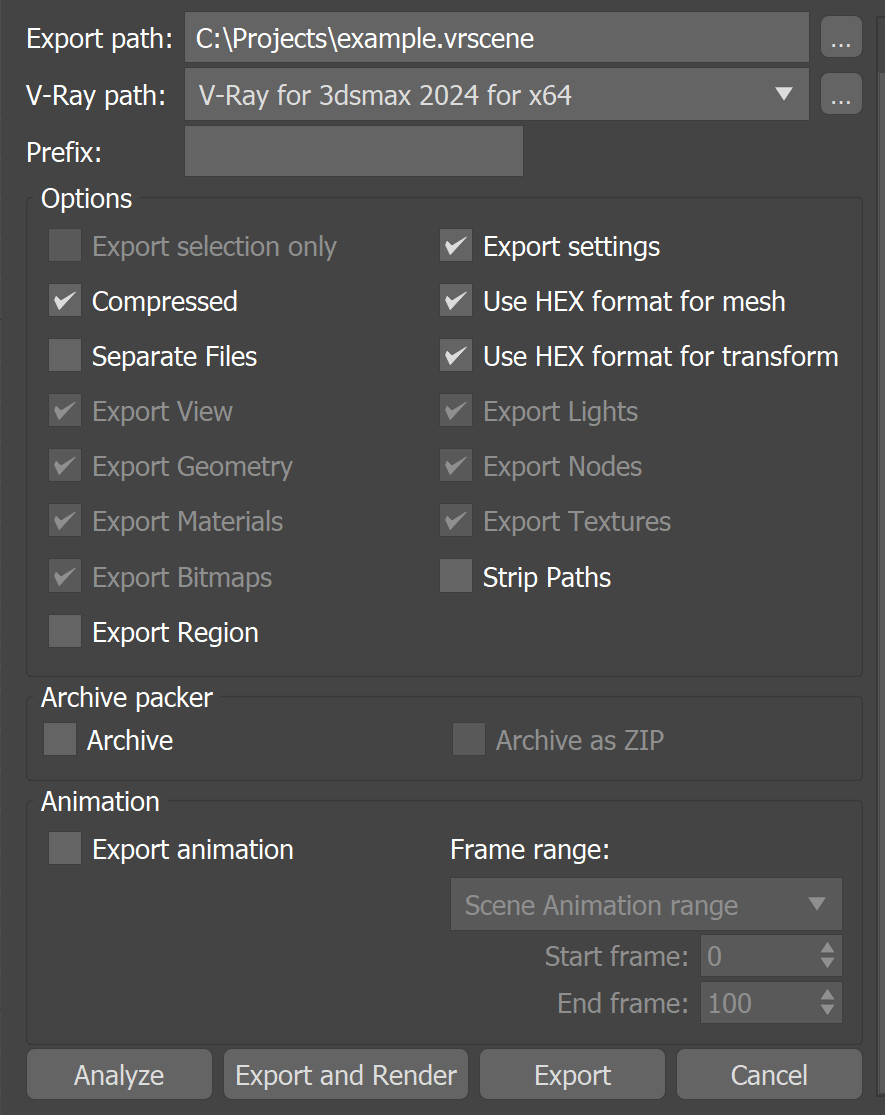
Task: Click the Prefix input field
Action: pyautogui.click(x=353, y=151)
